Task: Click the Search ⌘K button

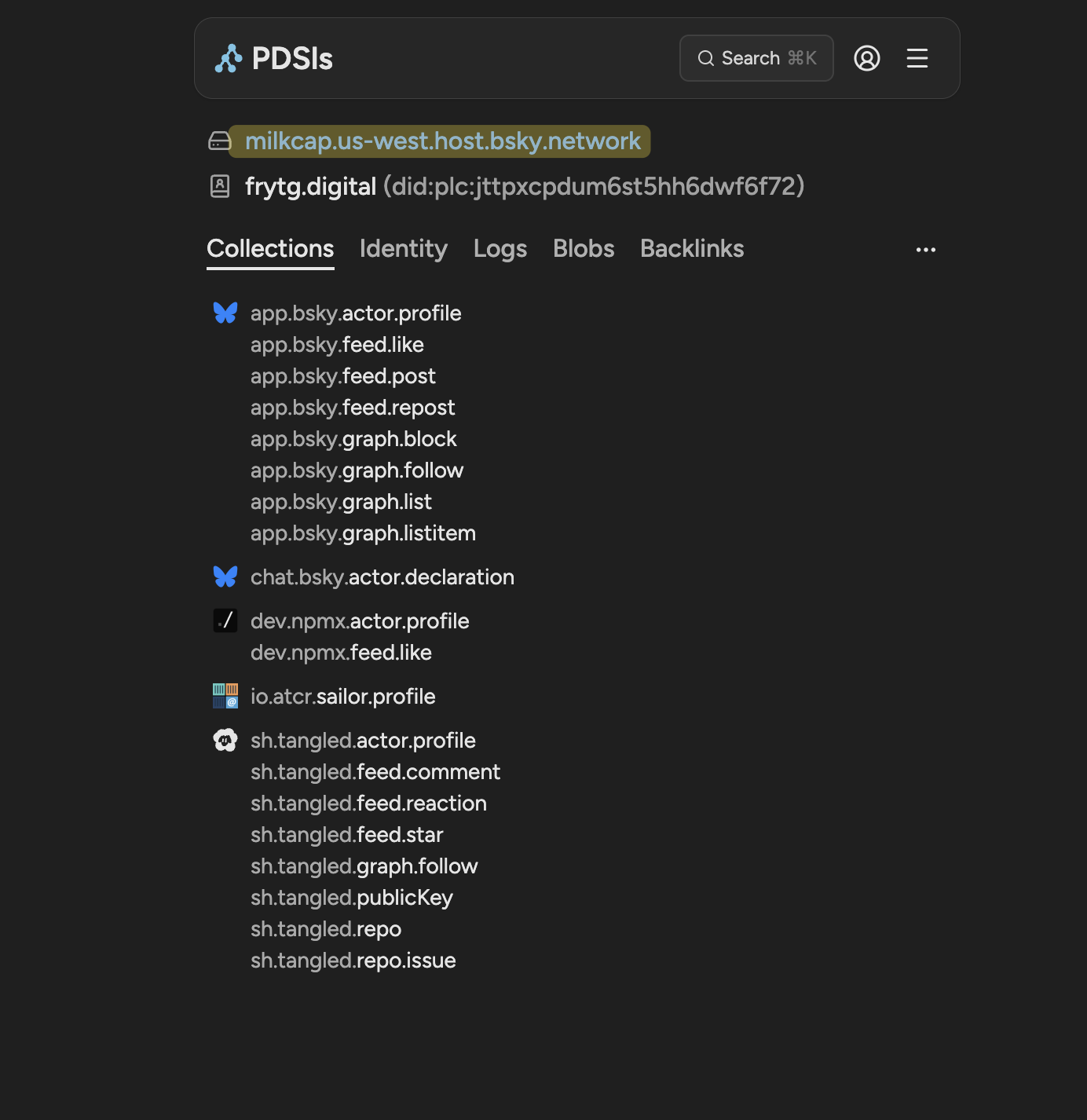Action: 756,58
